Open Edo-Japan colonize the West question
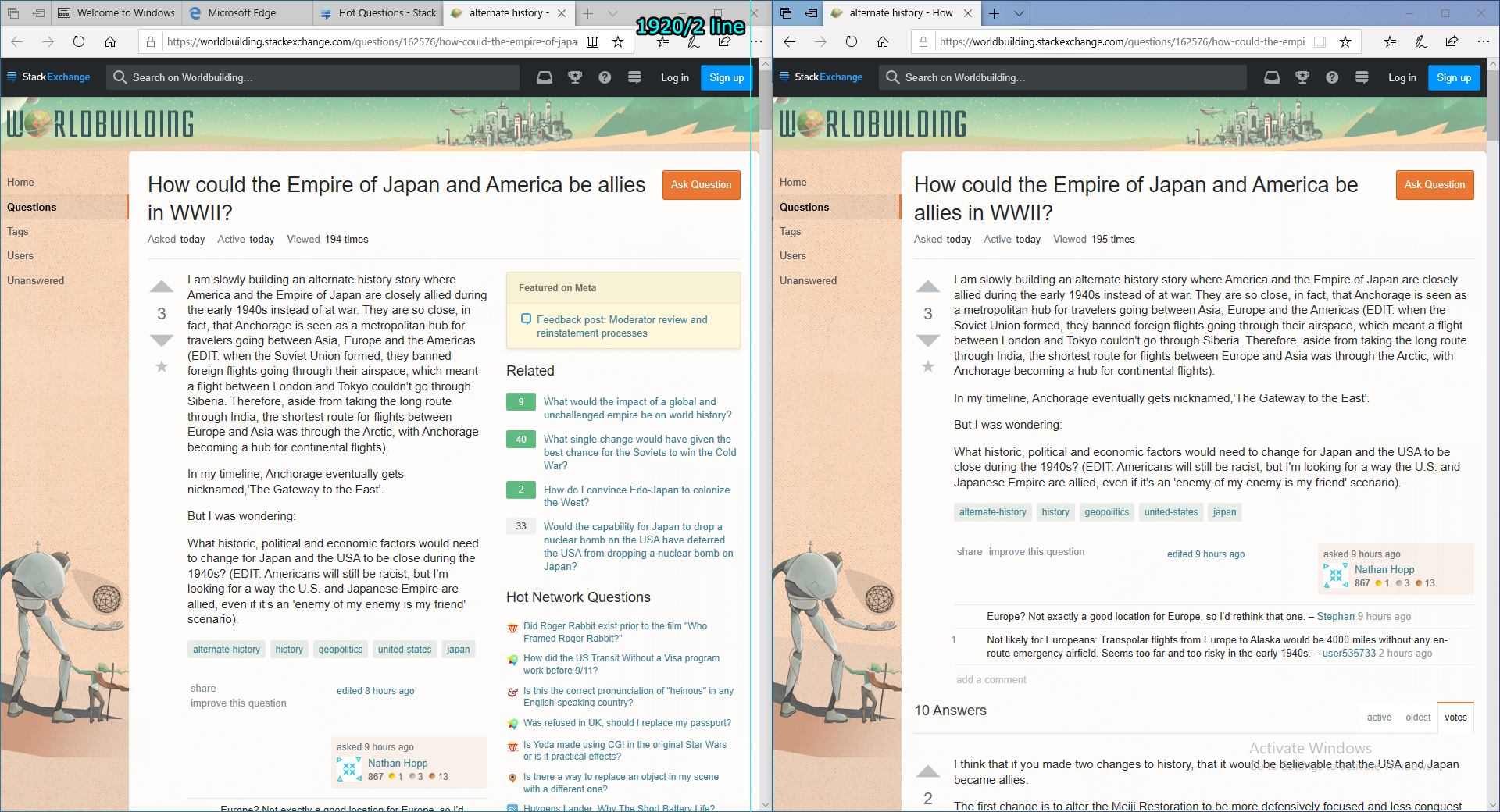 pos(637,496)
